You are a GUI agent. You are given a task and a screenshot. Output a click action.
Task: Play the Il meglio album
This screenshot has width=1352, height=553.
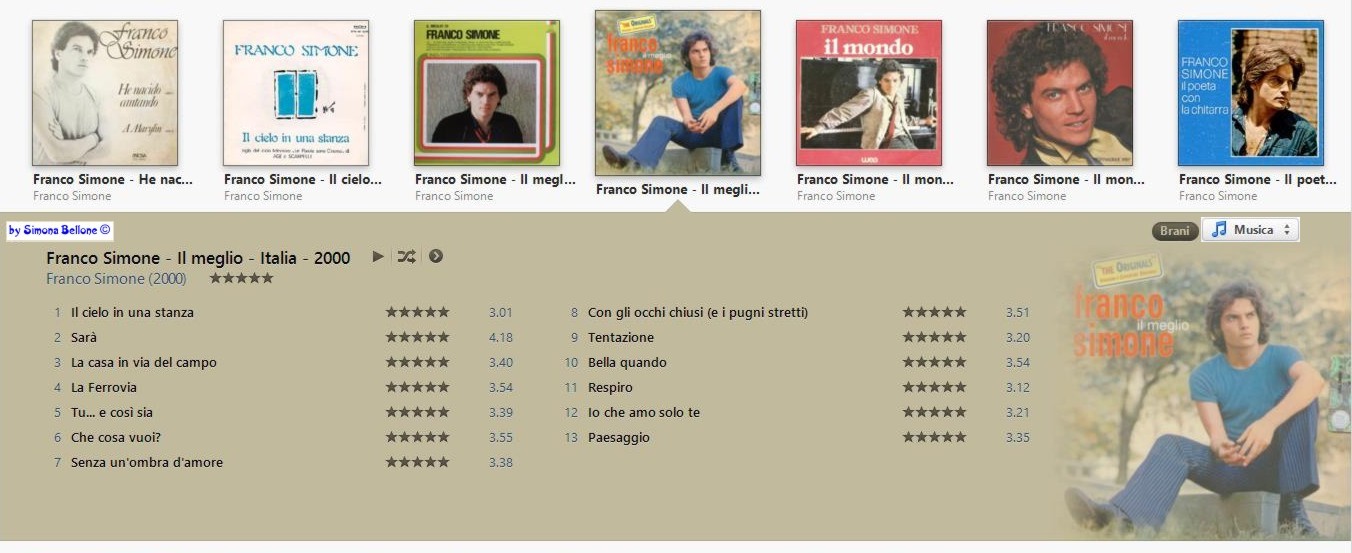[x=378, y=257]
